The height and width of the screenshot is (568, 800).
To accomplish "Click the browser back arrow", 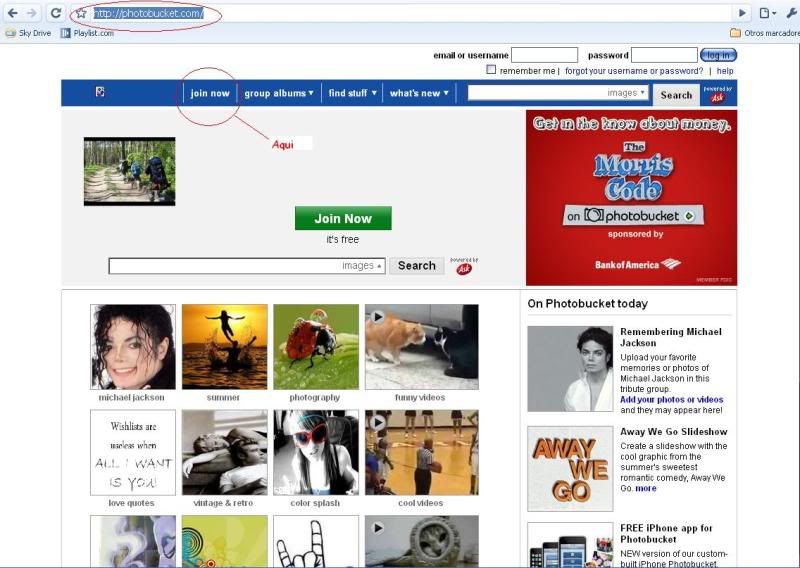I will (13, 13).
